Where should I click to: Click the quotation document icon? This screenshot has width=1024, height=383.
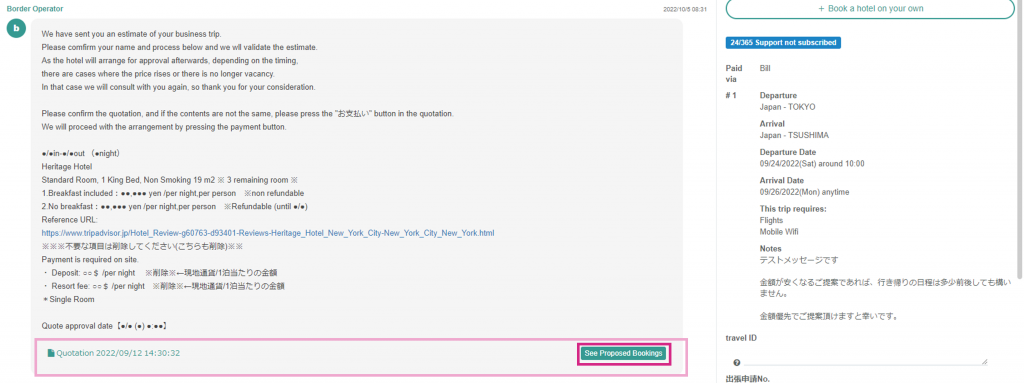coord(51,354)
